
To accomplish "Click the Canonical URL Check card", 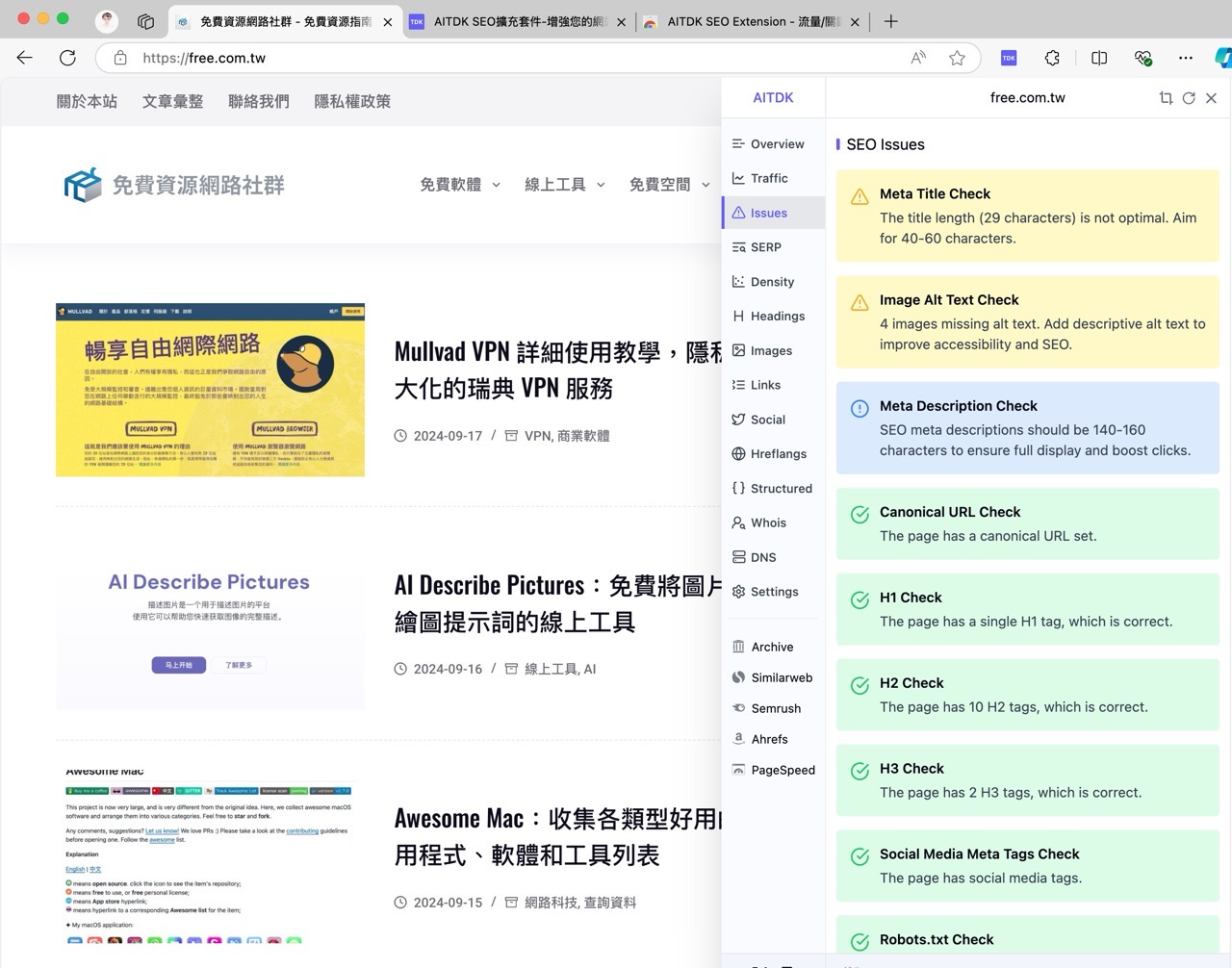I will (1028, 523).
